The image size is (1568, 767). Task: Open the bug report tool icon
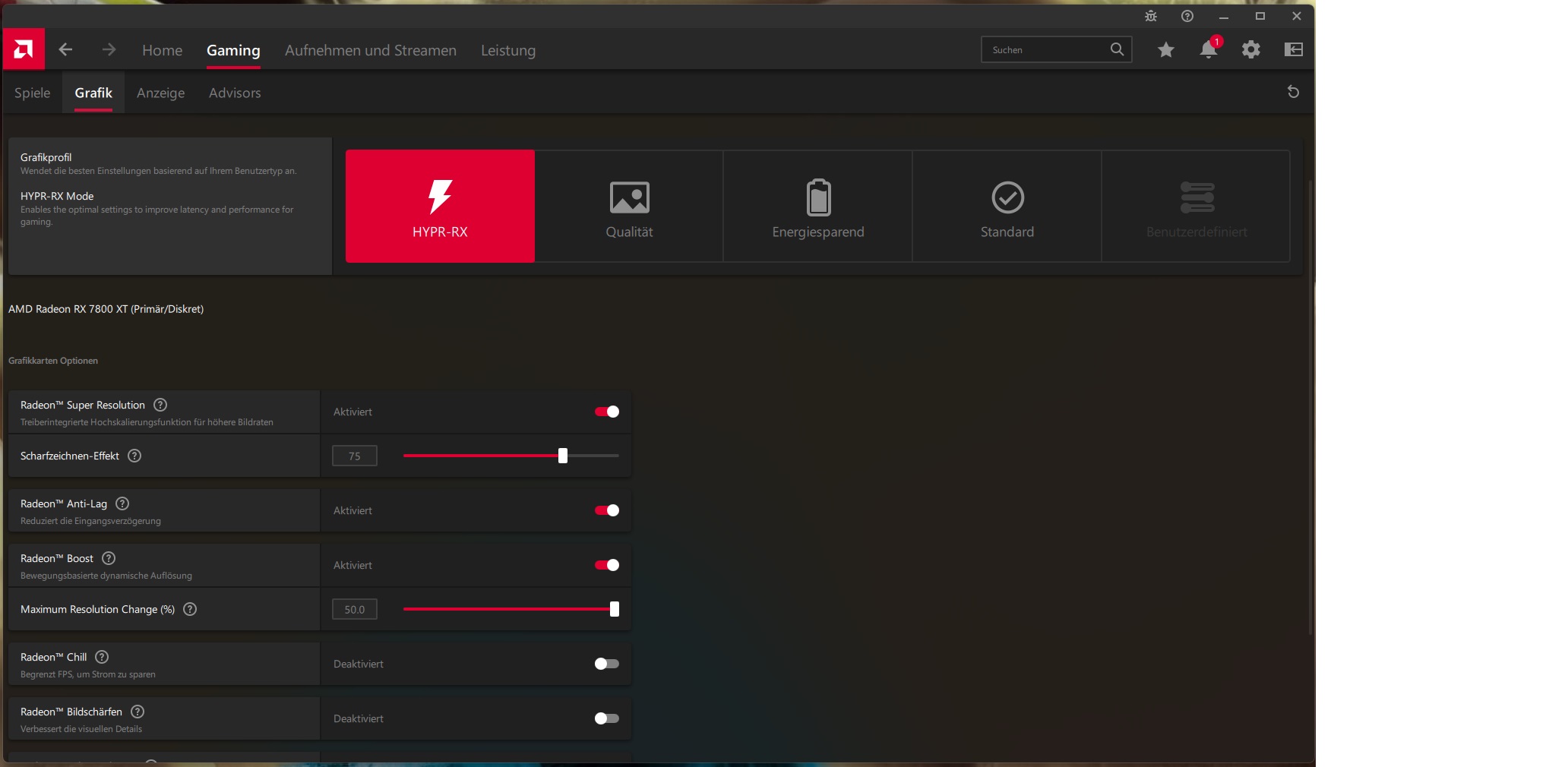(1151, 16)
